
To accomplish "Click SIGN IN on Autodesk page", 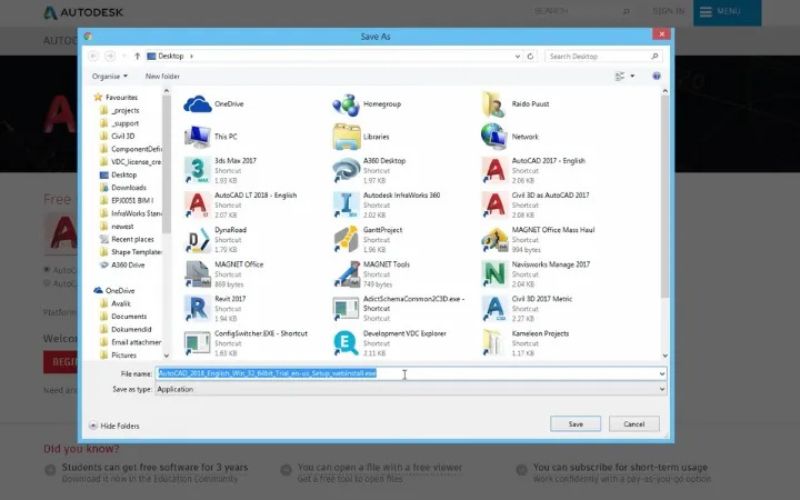I will 668,11.
